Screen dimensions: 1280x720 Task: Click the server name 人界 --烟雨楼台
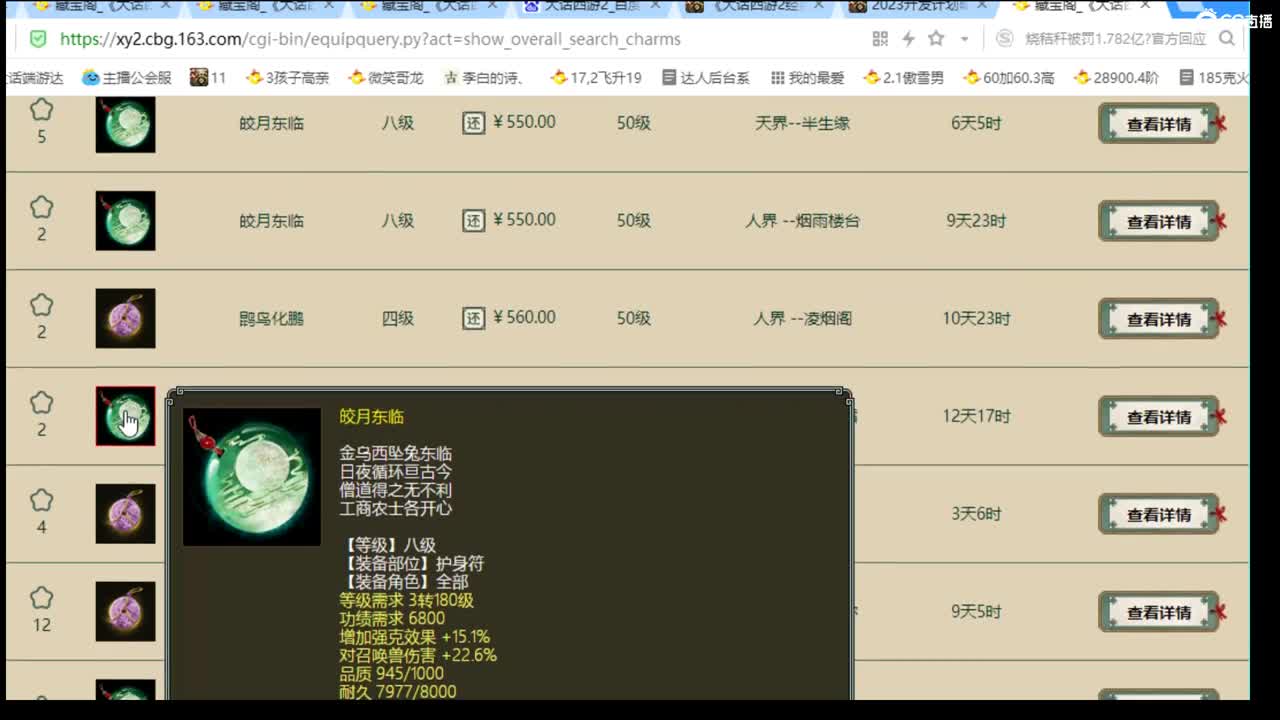click(802, 221)
